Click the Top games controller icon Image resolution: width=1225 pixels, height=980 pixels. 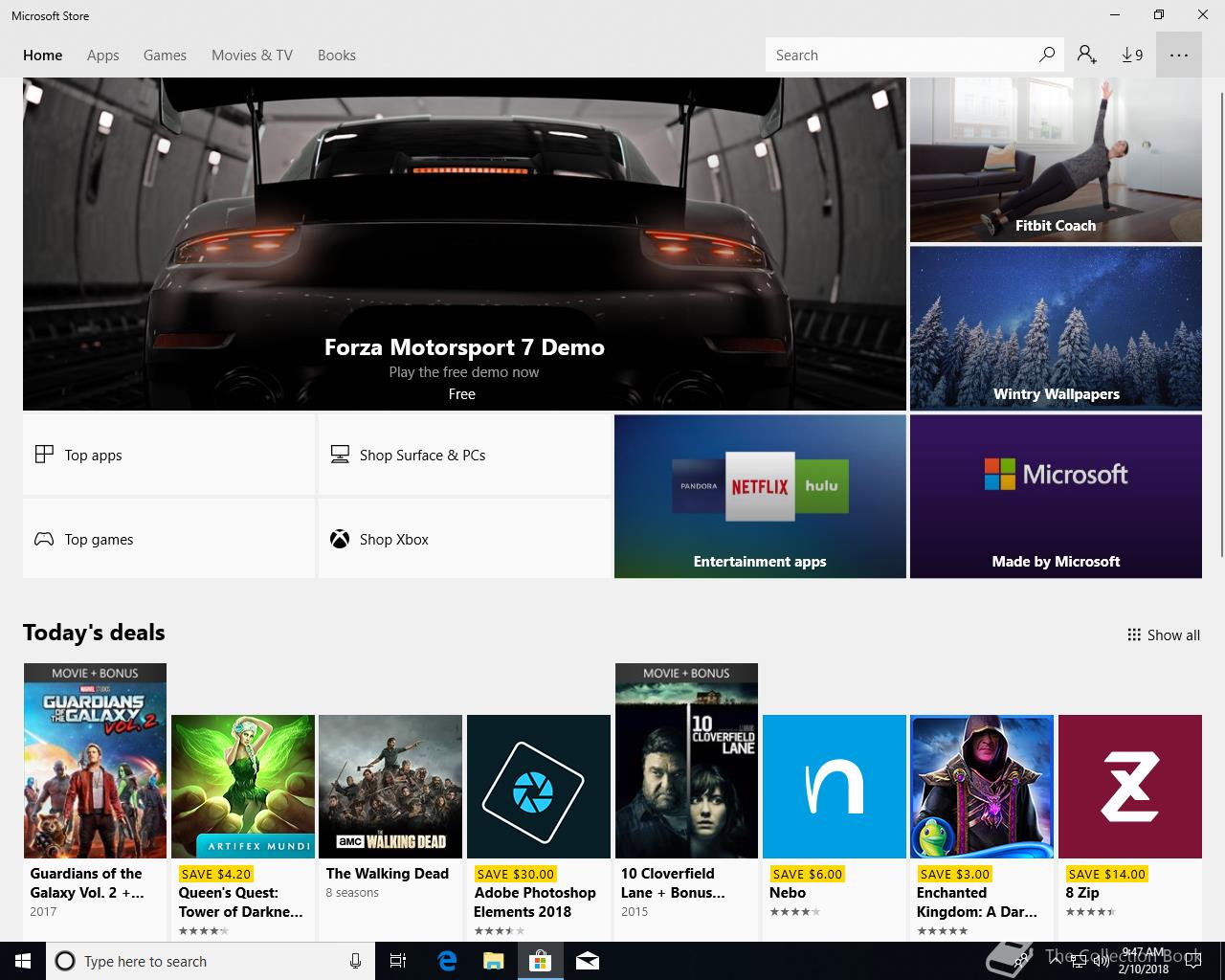click(x=44, y=539)
